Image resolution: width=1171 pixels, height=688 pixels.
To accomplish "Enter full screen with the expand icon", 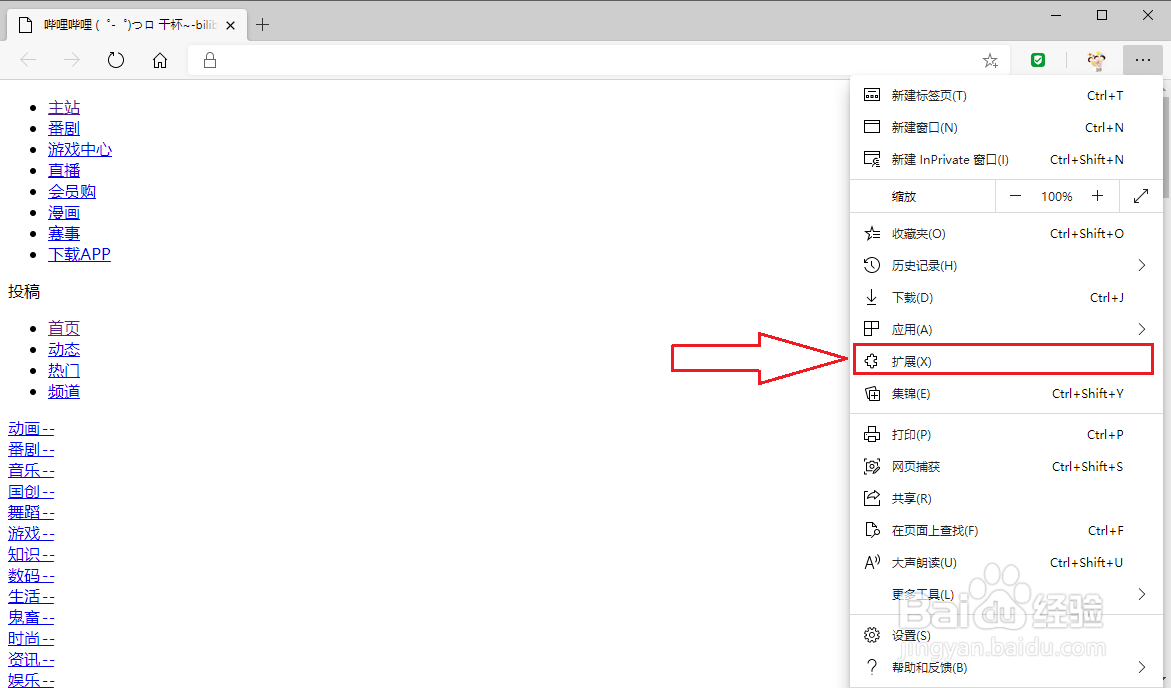I will click(x=1140, y=196).
